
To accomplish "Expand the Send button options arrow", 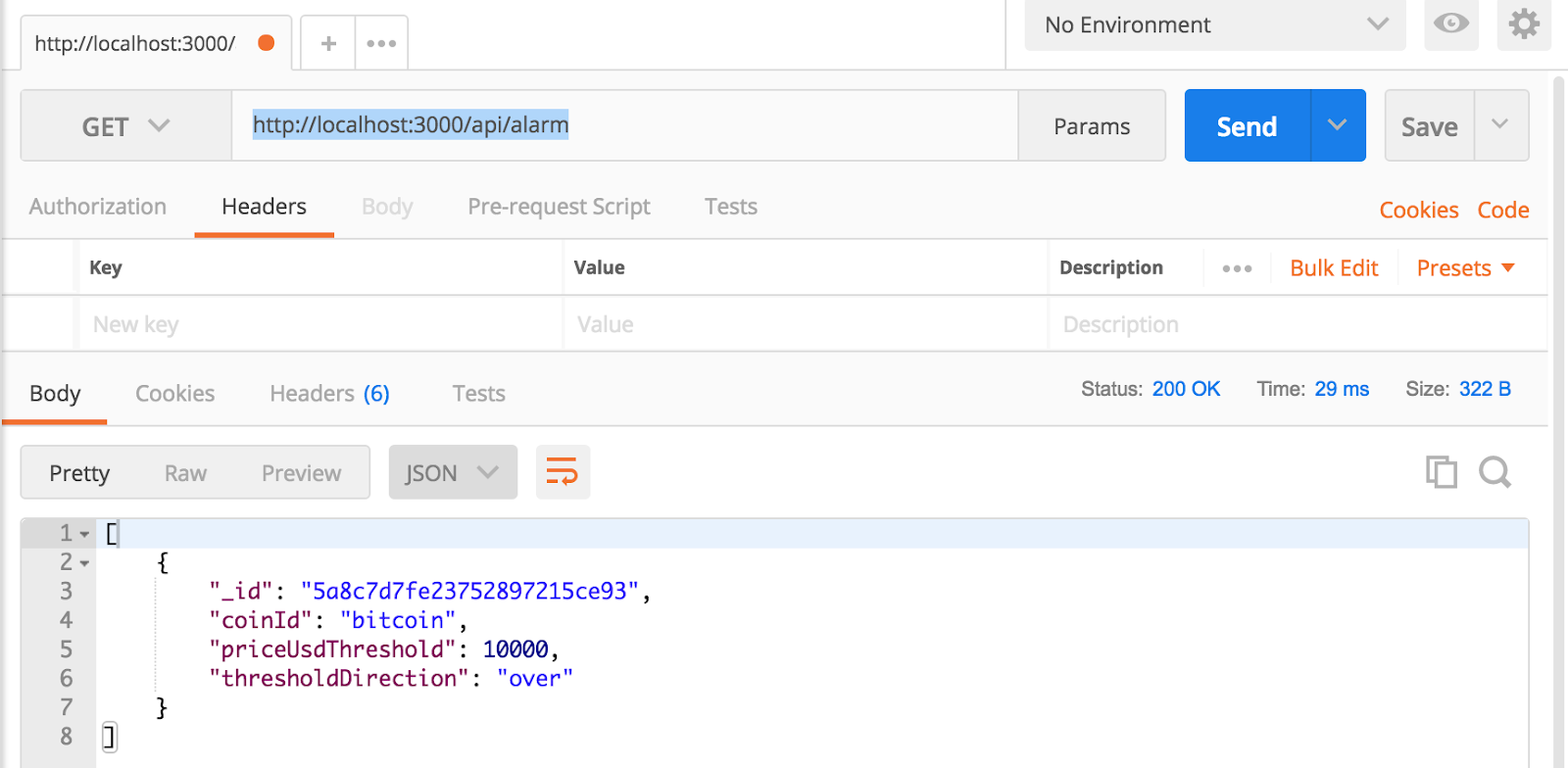I will (x=1338, y=125).
